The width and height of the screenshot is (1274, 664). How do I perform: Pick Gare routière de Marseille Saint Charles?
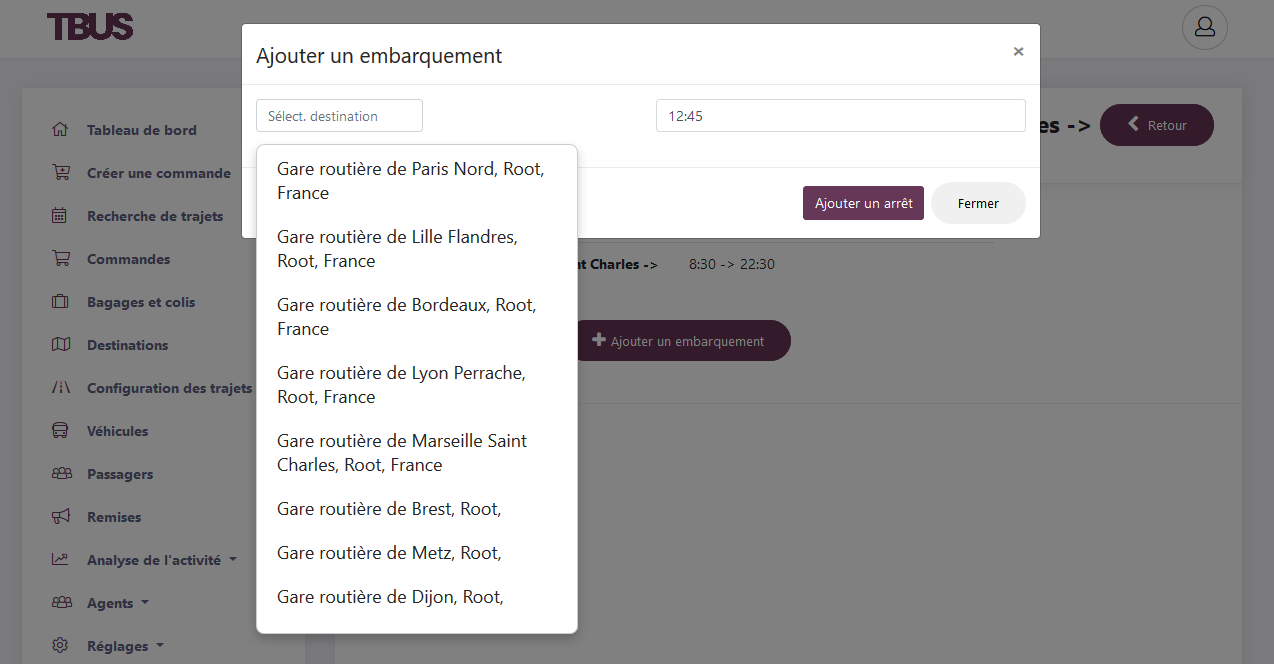(x=402, y=453)
